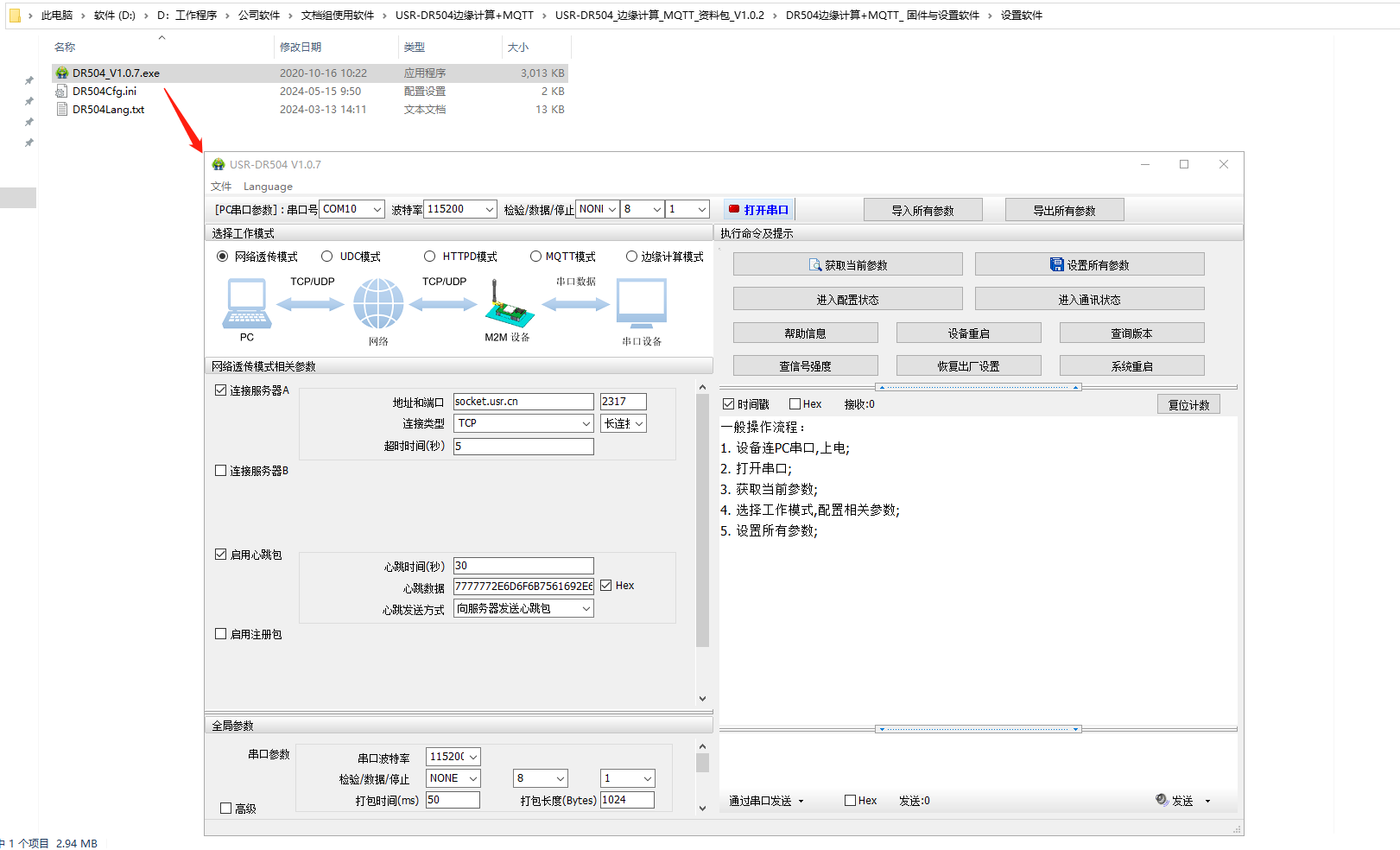Enable the 连接服务器B checkbox

(x=221, y=471)
